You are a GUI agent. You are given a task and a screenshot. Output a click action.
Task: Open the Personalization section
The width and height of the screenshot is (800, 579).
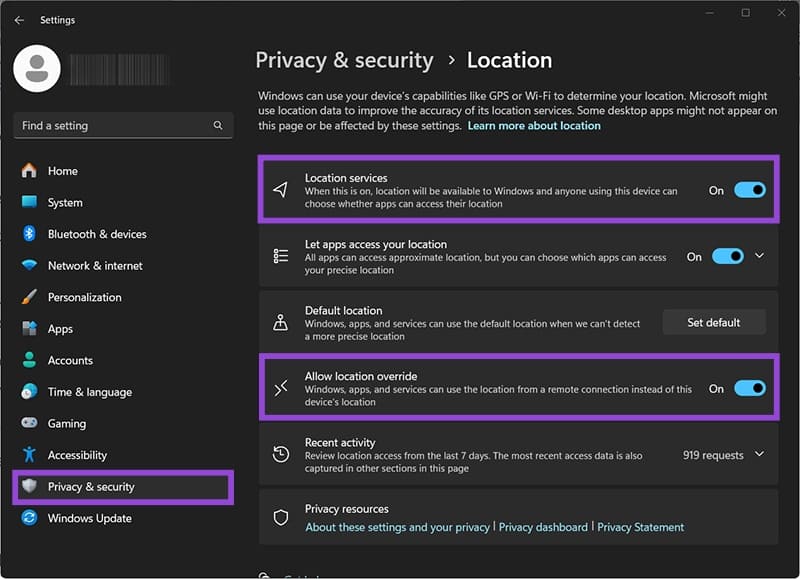tap(122, 297)
